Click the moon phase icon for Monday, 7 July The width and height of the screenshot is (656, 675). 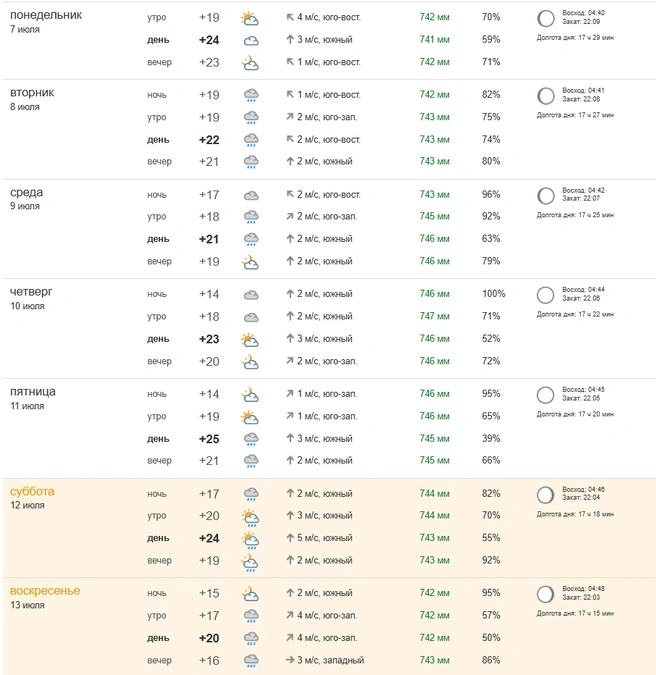pyautogui.click(x=545, y=18)
